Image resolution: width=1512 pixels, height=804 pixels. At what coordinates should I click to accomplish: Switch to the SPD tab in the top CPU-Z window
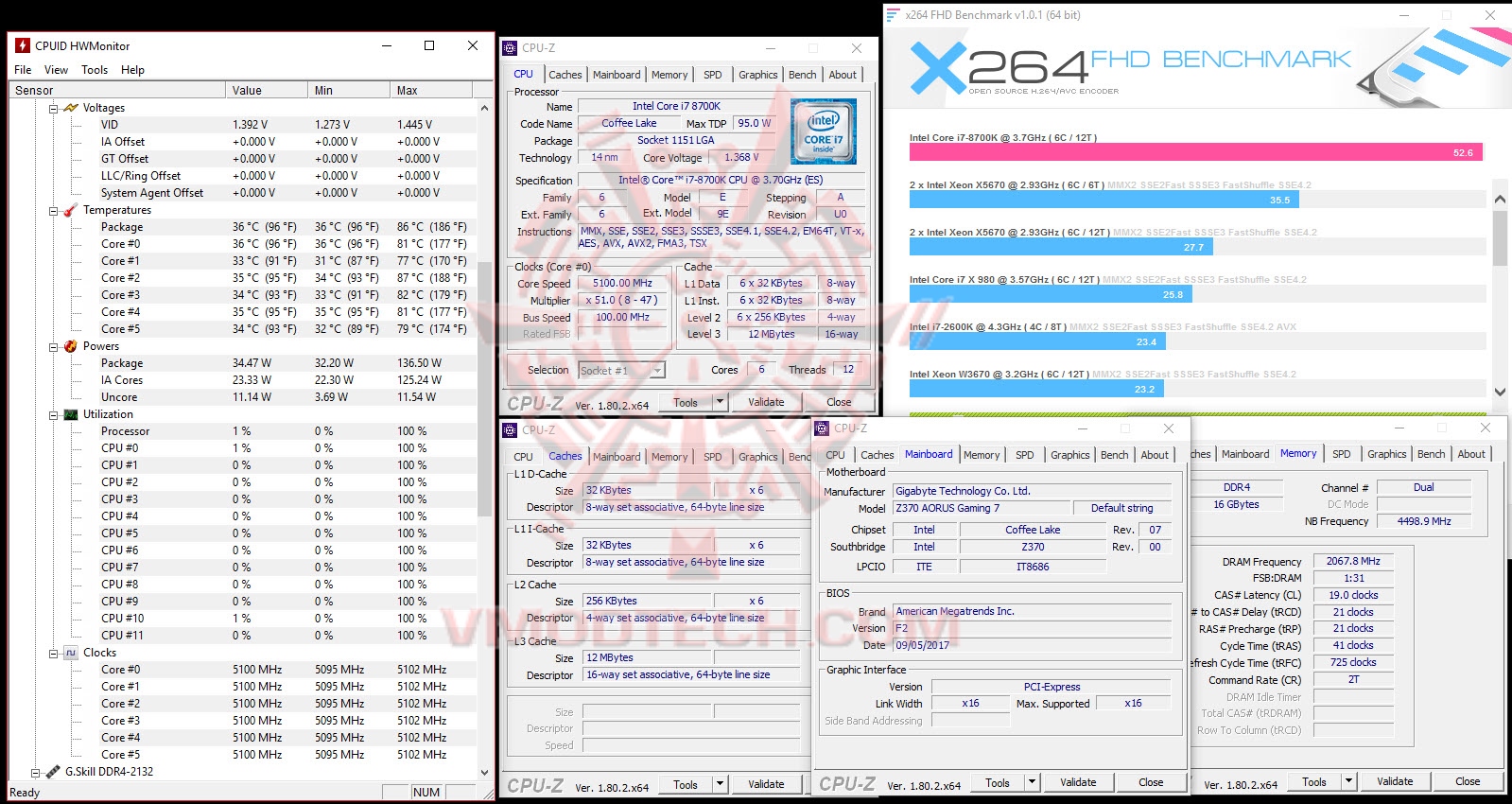[713, 75]
